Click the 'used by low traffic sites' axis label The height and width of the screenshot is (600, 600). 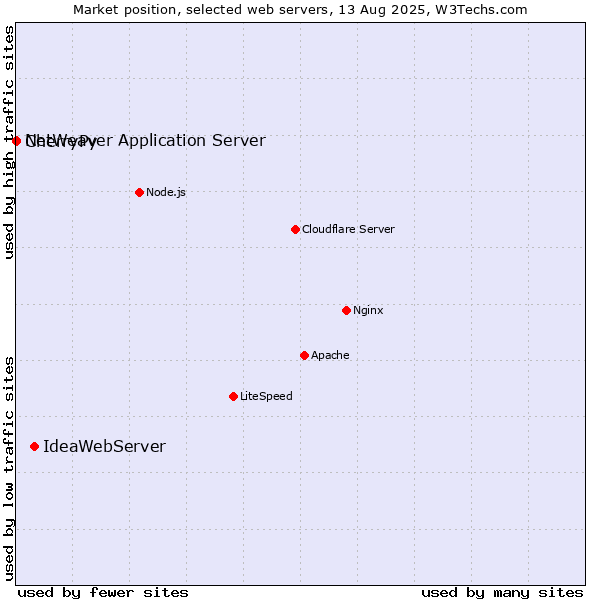9,469
